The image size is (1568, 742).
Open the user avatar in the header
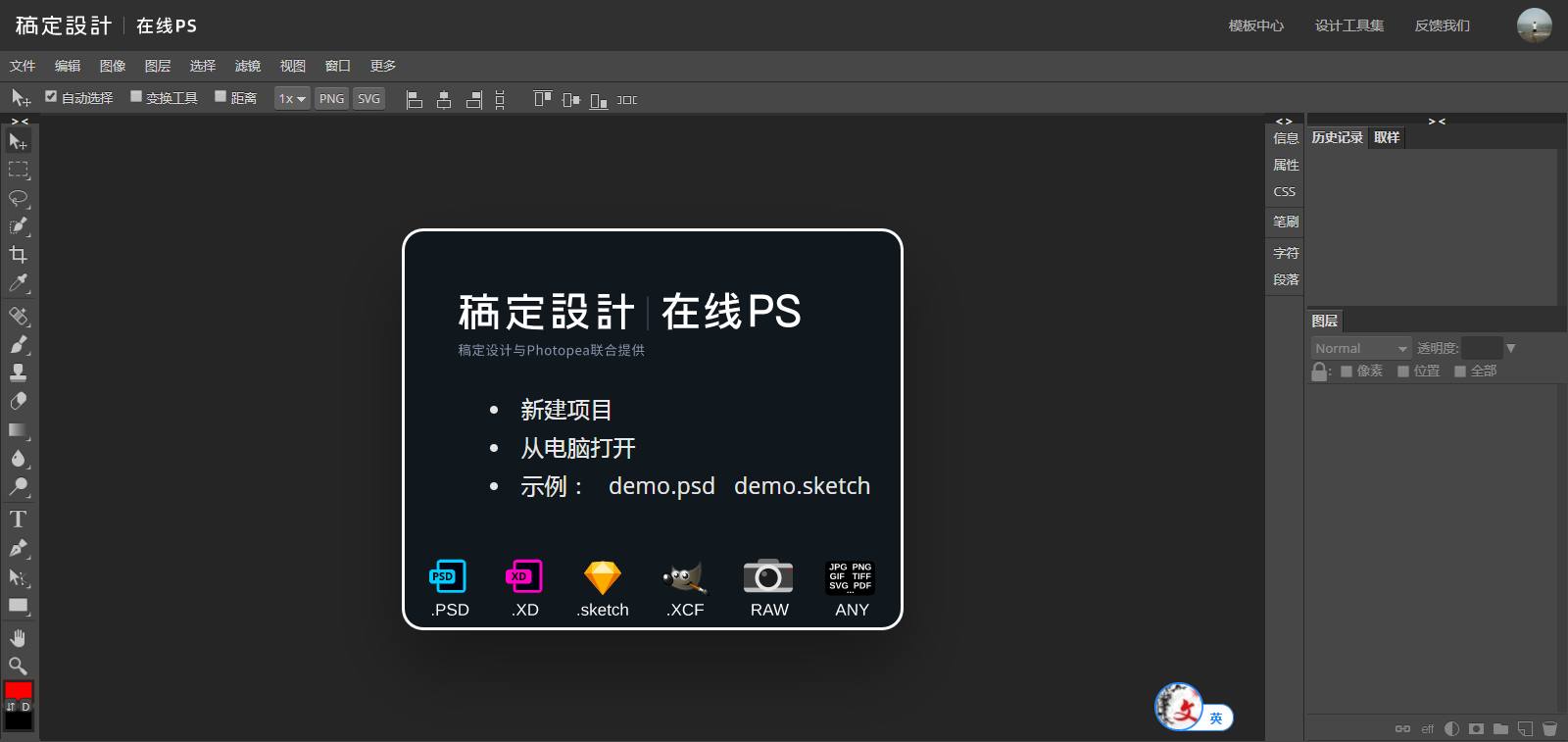(1535, 25)
